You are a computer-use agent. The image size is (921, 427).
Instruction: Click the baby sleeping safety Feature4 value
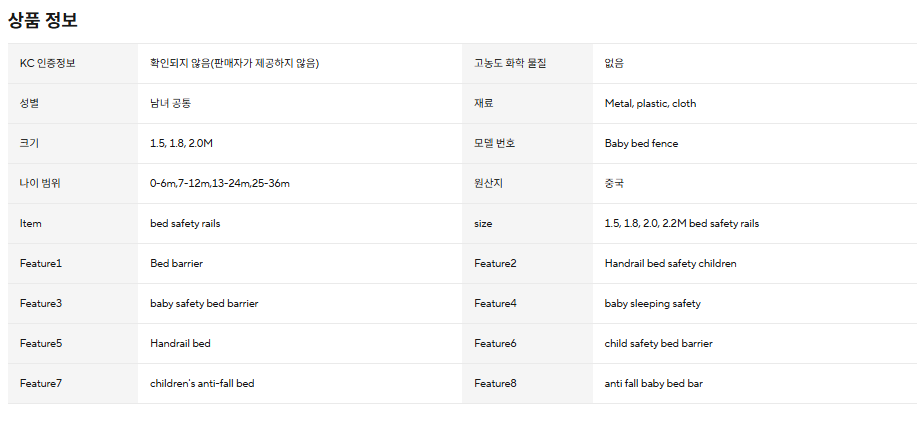pos(652,304)
